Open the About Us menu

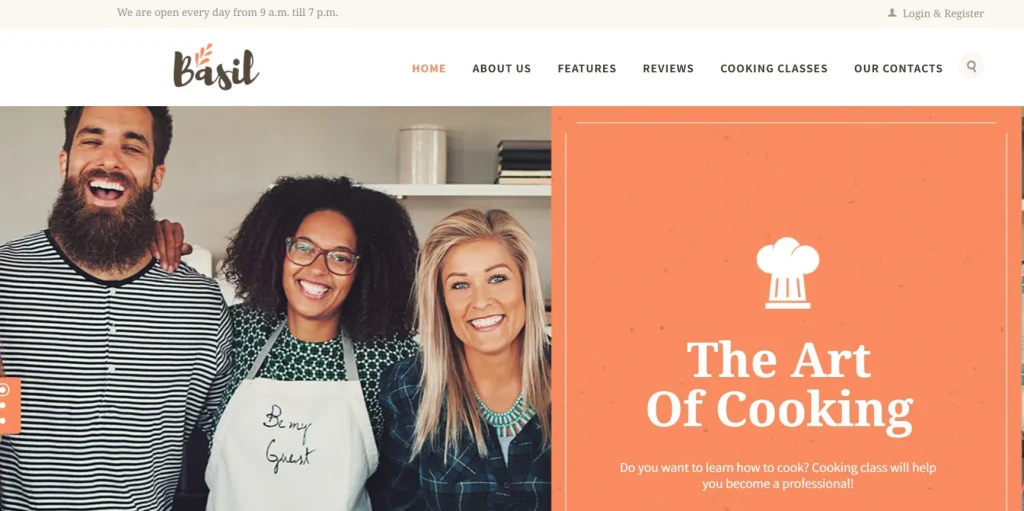pyautogui.click(x=502, y=69)
